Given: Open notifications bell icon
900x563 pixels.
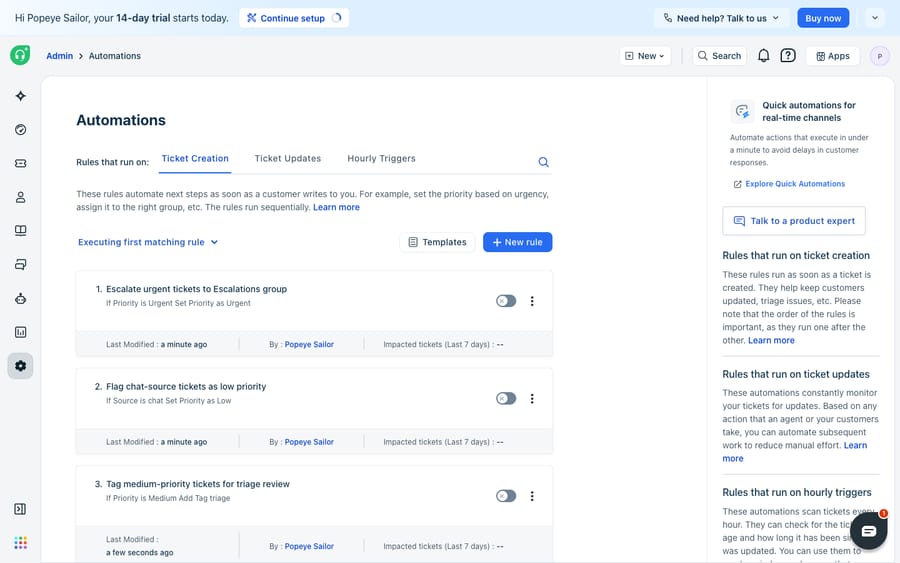Looking at the screenshot, I should [763, 56].
